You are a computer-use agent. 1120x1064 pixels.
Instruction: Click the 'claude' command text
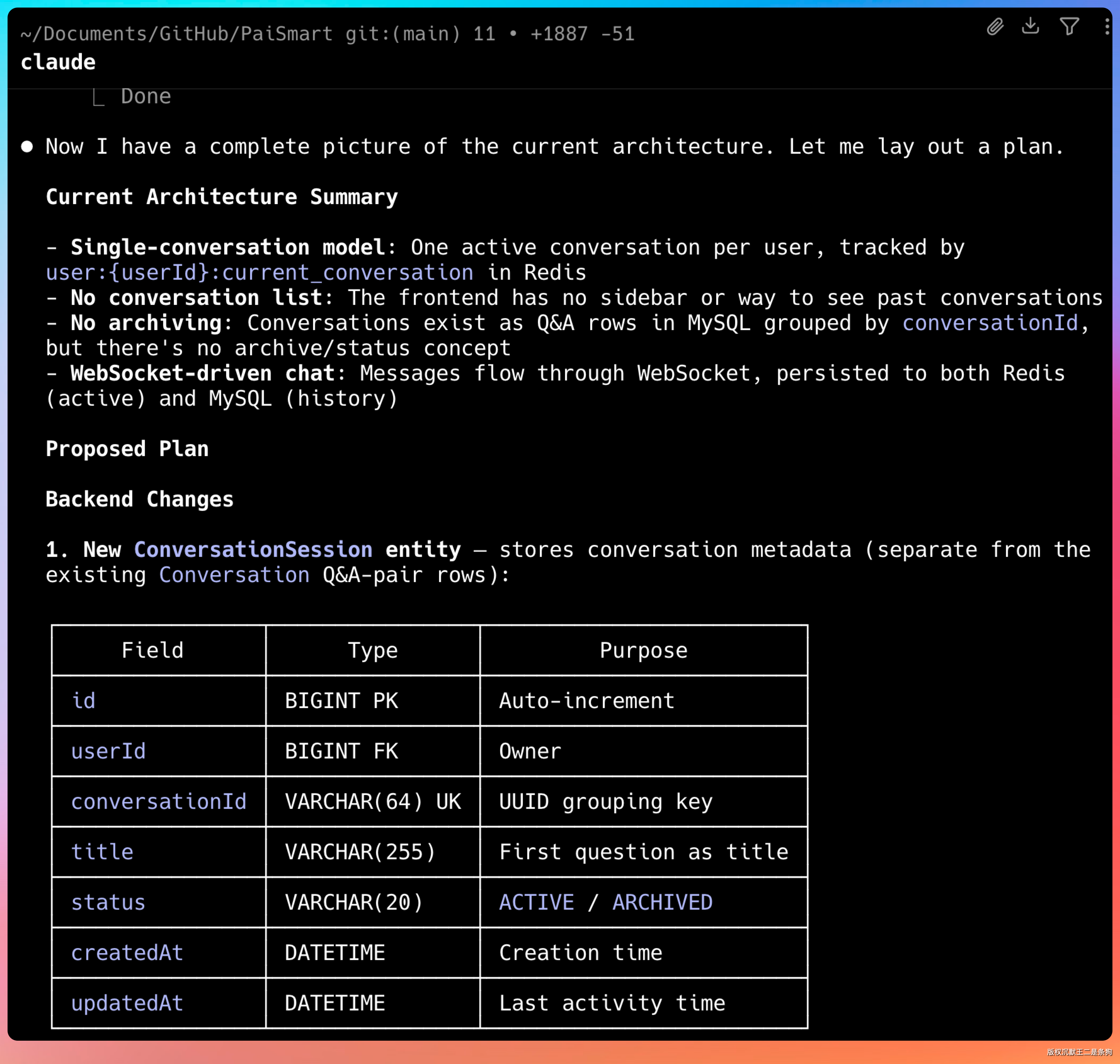58,62
